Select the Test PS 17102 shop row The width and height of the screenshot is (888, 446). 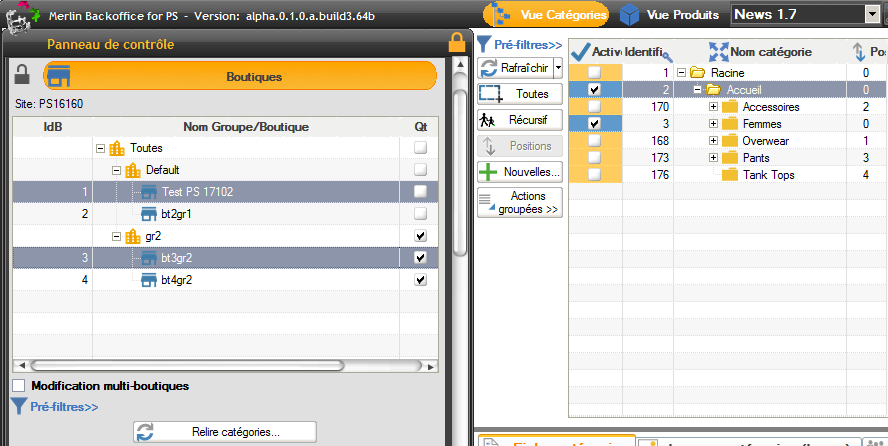(225, 192)
